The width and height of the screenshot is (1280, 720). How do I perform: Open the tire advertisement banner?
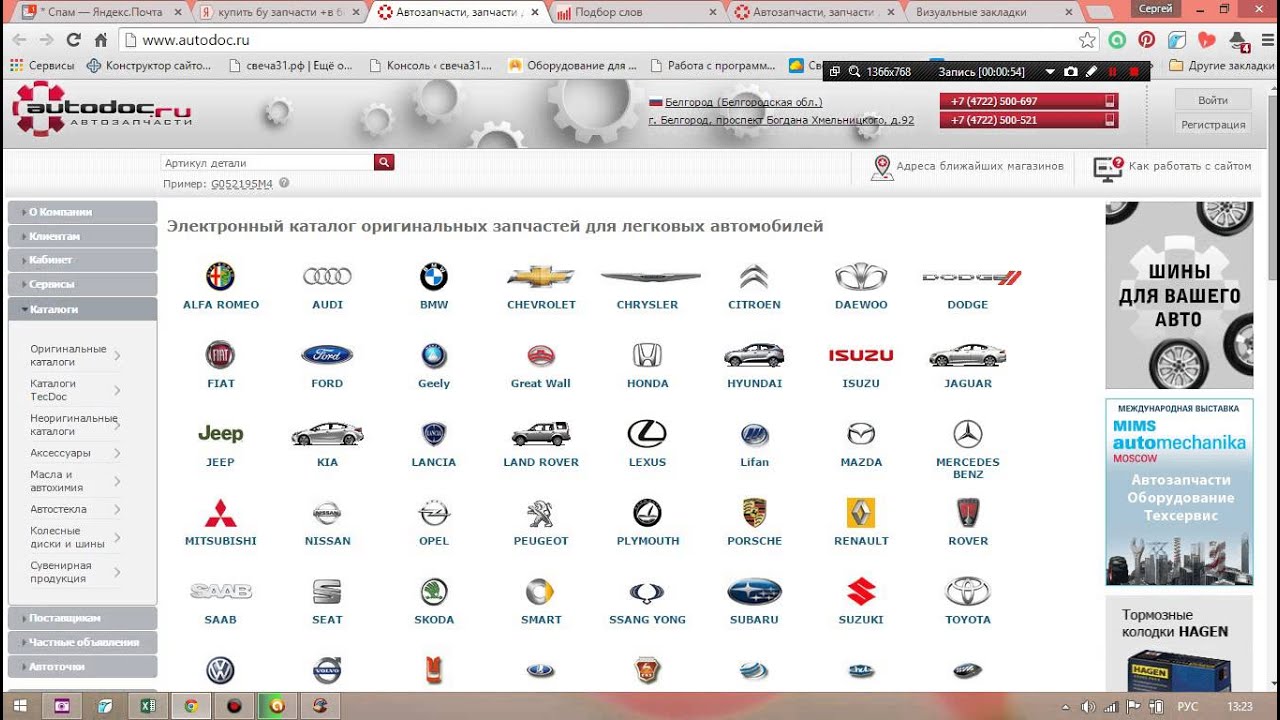(1179, 295)
